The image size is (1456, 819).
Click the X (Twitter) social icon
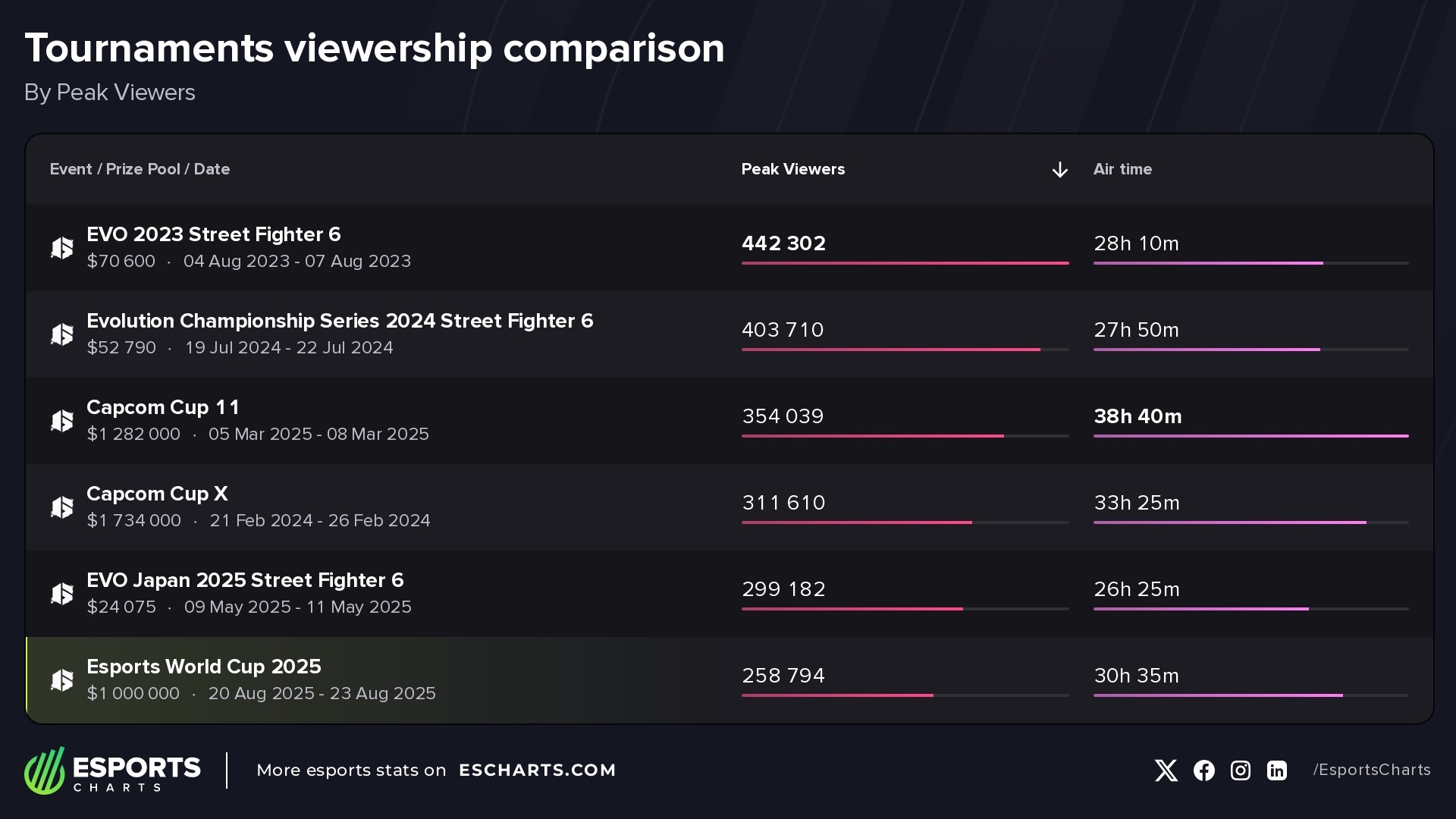tap(1166, 770)
